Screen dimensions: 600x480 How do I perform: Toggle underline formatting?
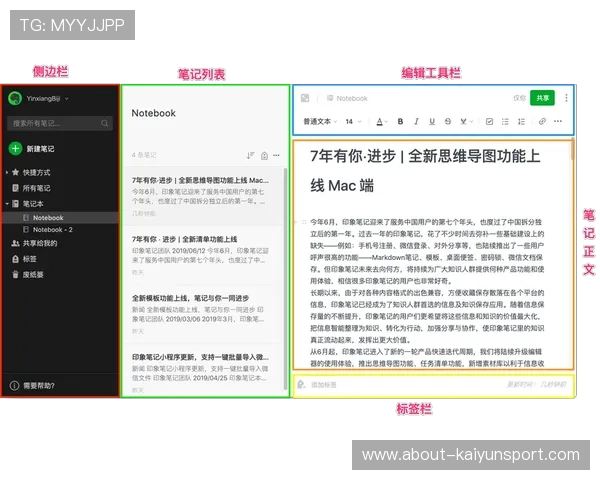click(x=432, y=122)
